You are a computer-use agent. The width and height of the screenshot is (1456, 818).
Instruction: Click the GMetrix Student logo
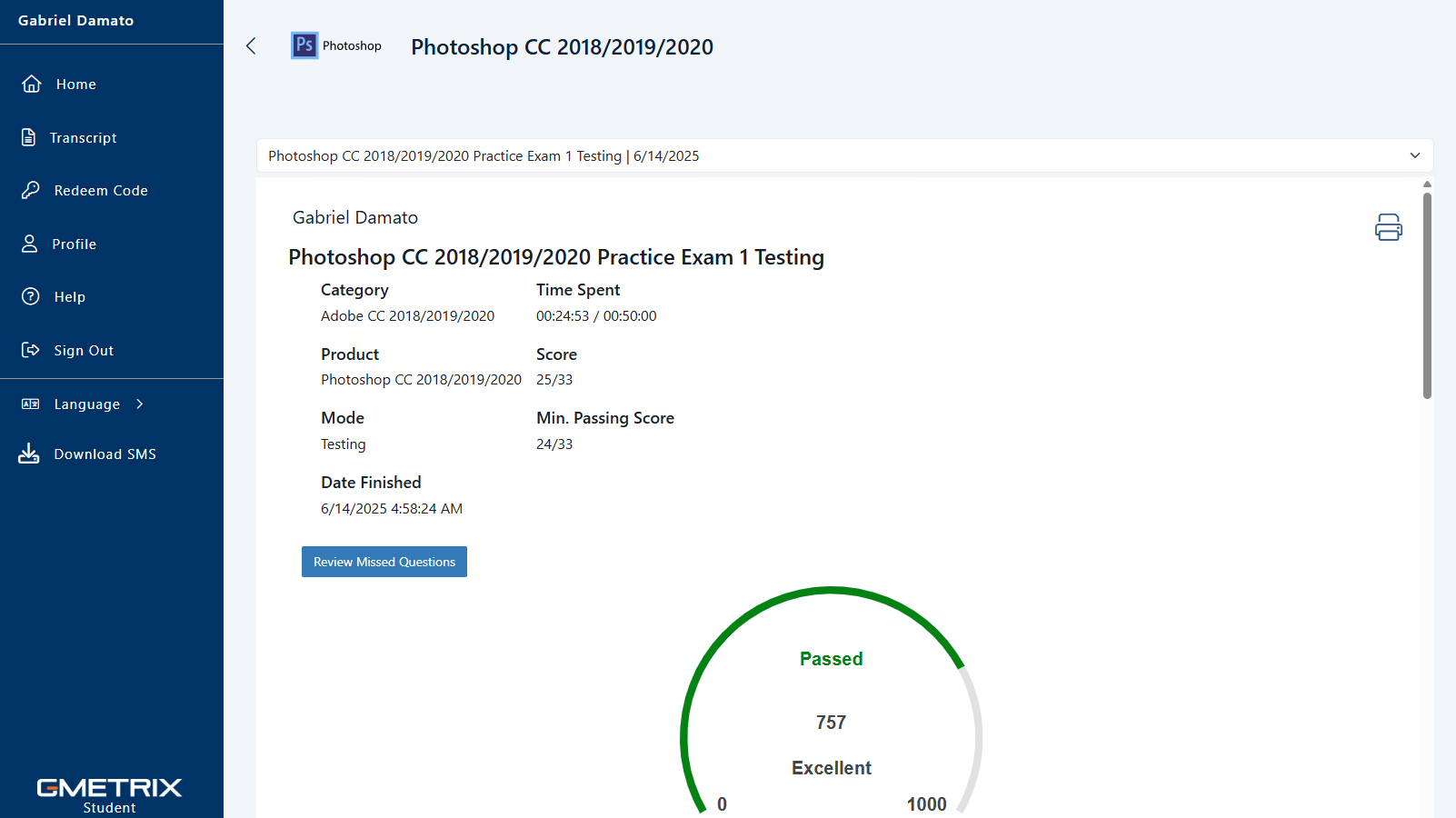click(109, 793)
